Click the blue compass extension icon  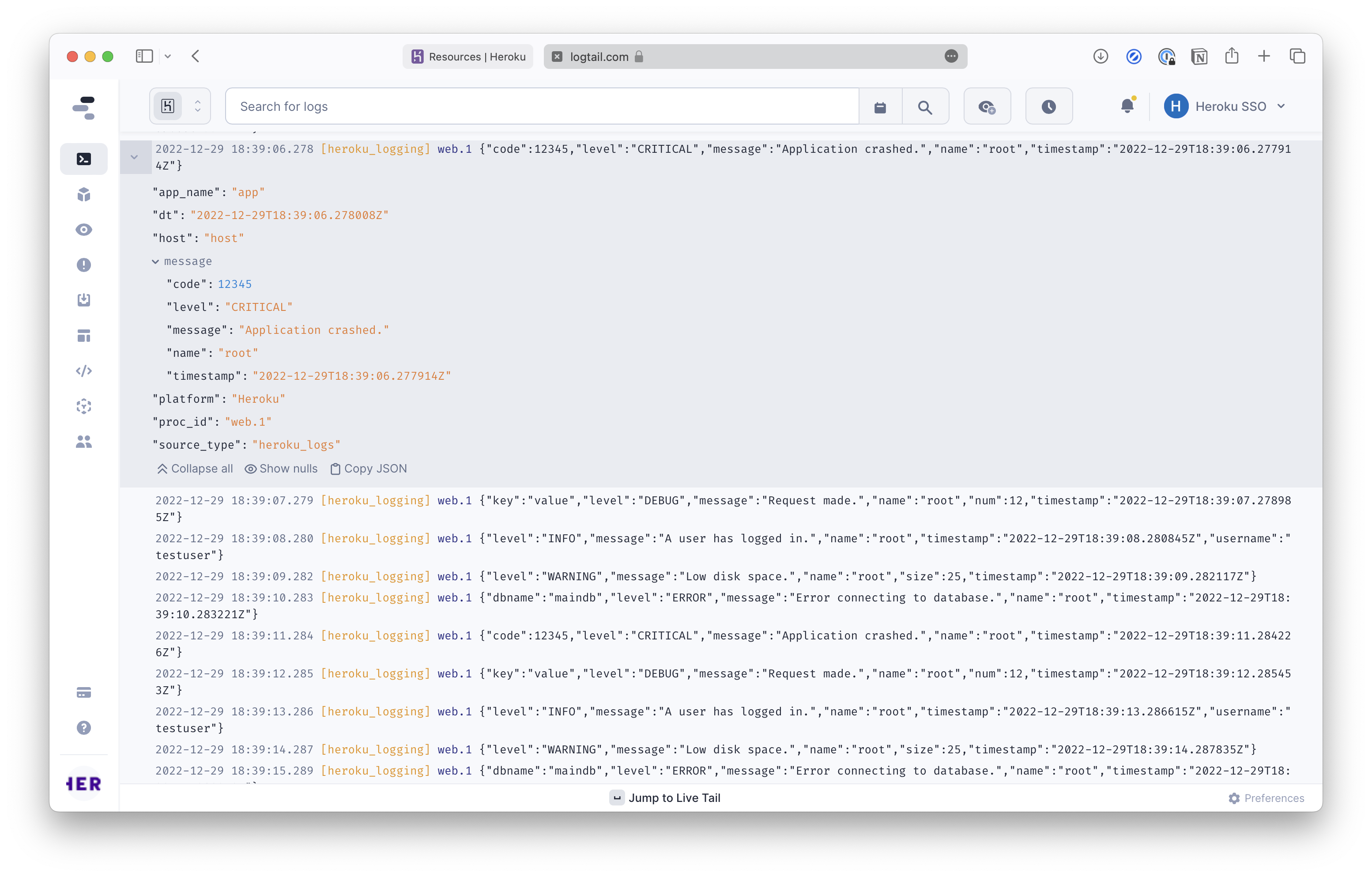click(x=1134, y=57)
